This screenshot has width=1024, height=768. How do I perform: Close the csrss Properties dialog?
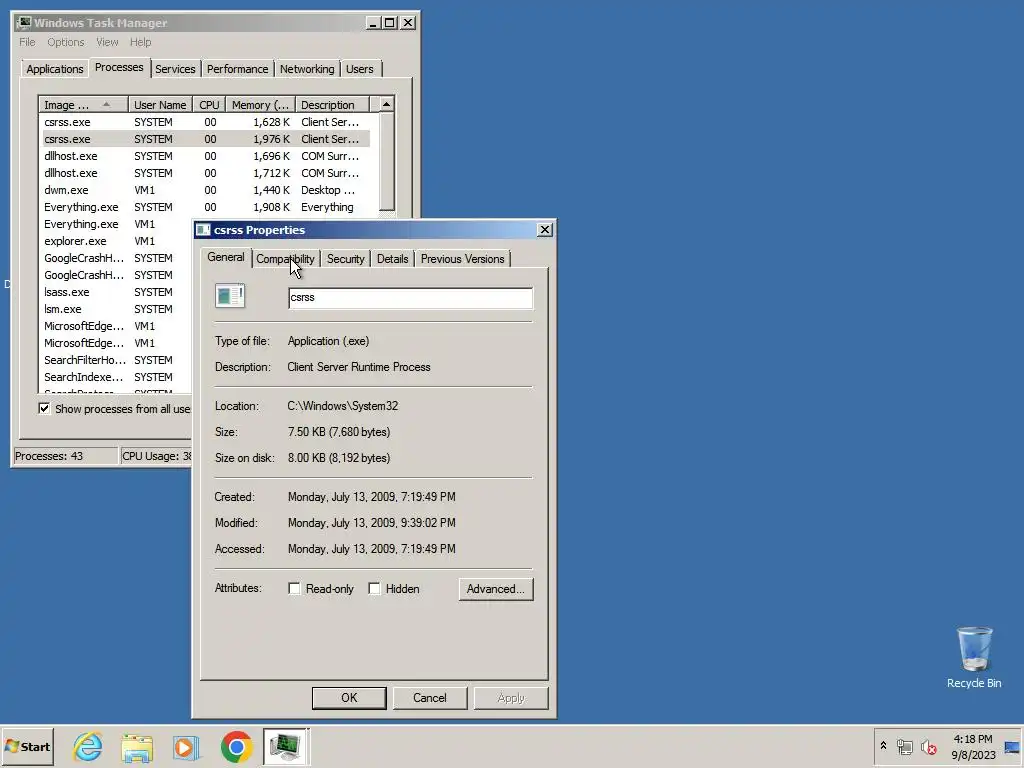(545, 230)
